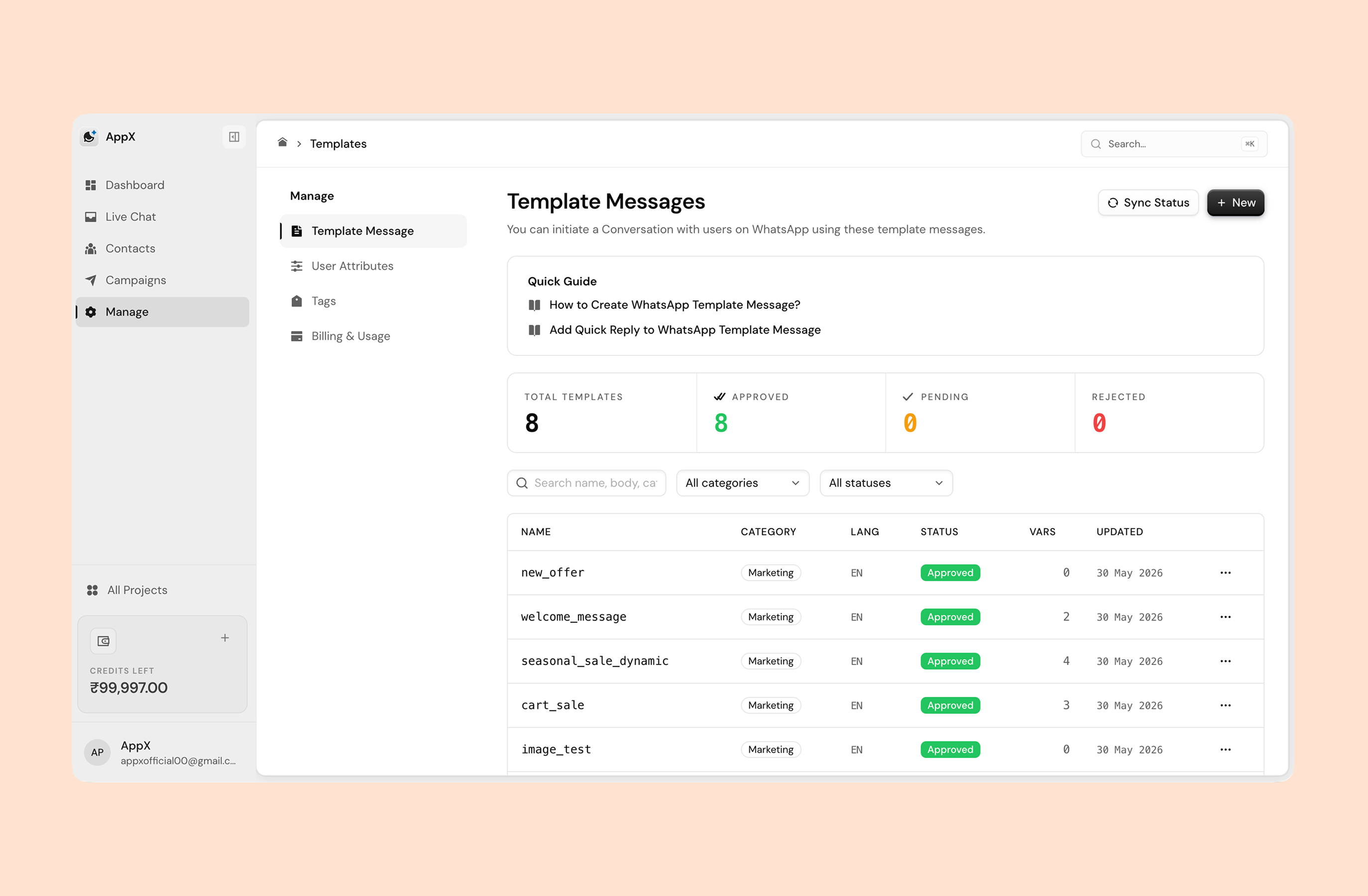This screenshot has height=896, width=1368.
Task: Click the top Search magnifier icon
Action: tap(1096, 144)
